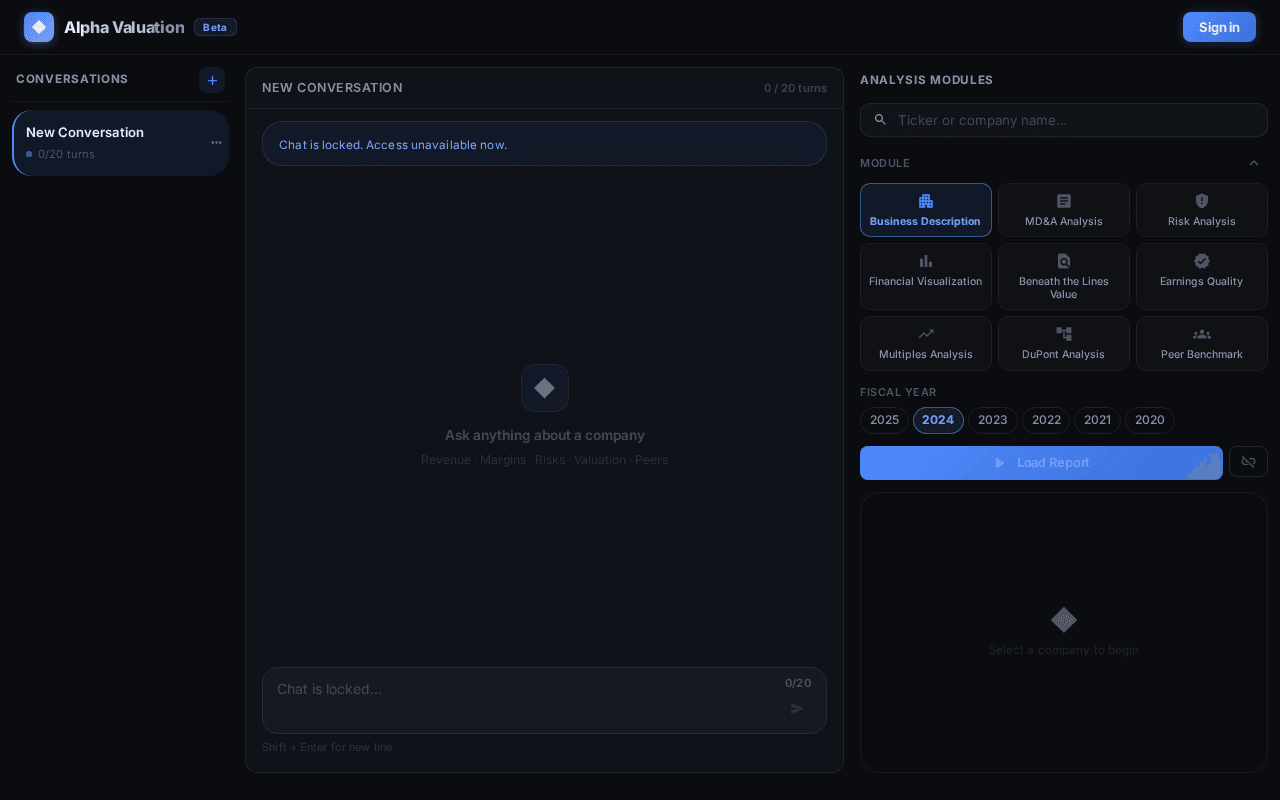Choose fiscal year 2020
The image size is (1280, 800).
coord(1150,420)
